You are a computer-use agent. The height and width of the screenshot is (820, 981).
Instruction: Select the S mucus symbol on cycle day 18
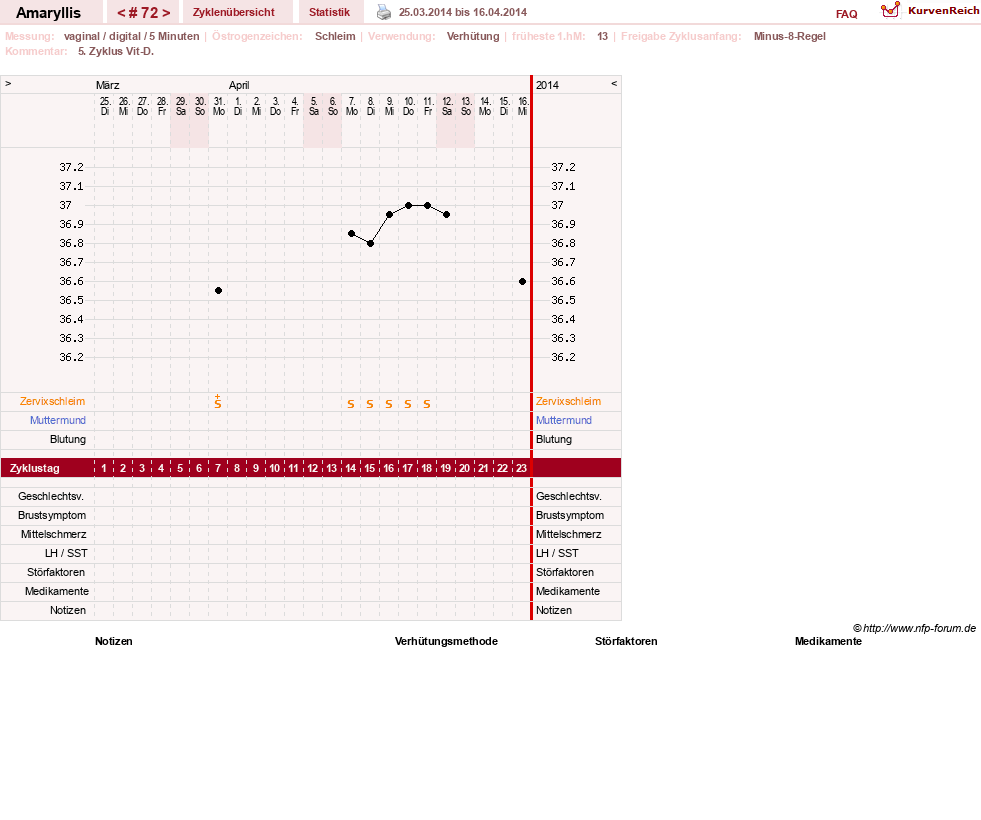tap(427, 404)
